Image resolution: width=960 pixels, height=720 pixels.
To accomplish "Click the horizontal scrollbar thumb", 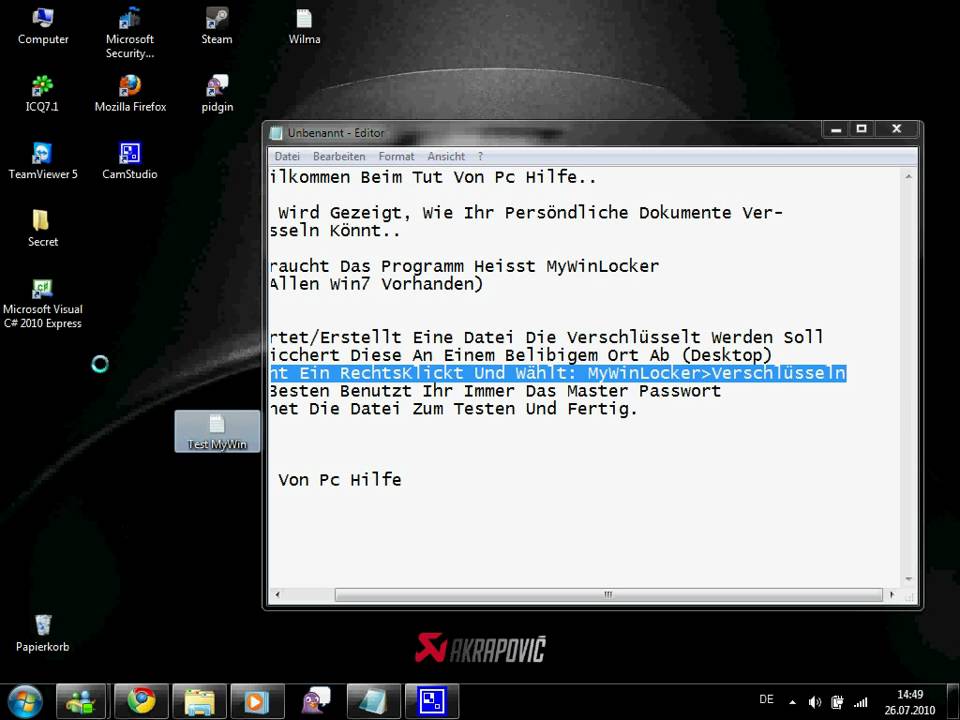I will 609,594.
